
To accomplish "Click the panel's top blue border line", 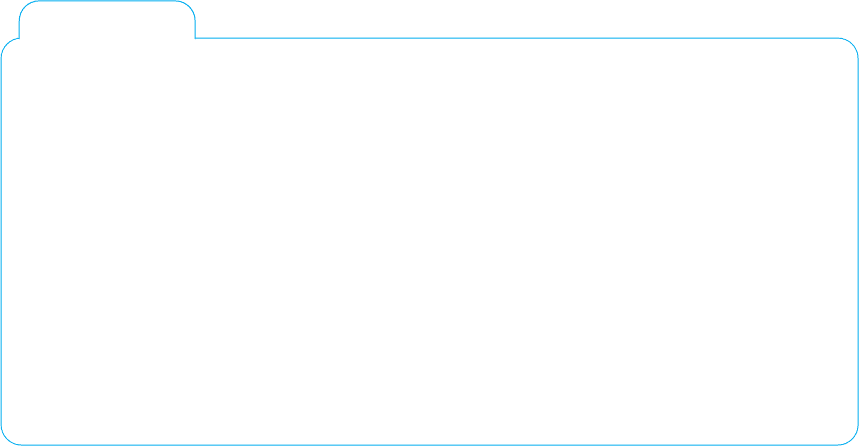I will click(x=517, y=38).
